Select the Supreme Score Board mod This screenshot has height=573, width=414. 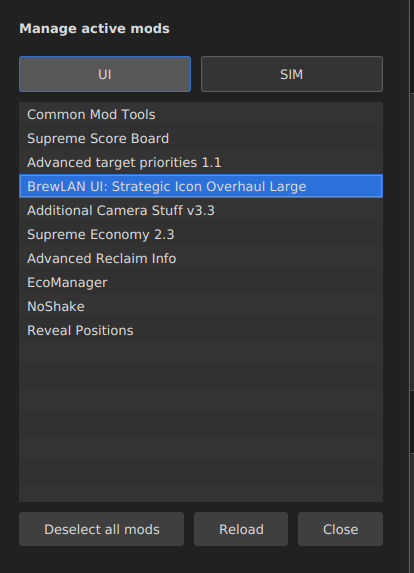(x=201, y=138)
